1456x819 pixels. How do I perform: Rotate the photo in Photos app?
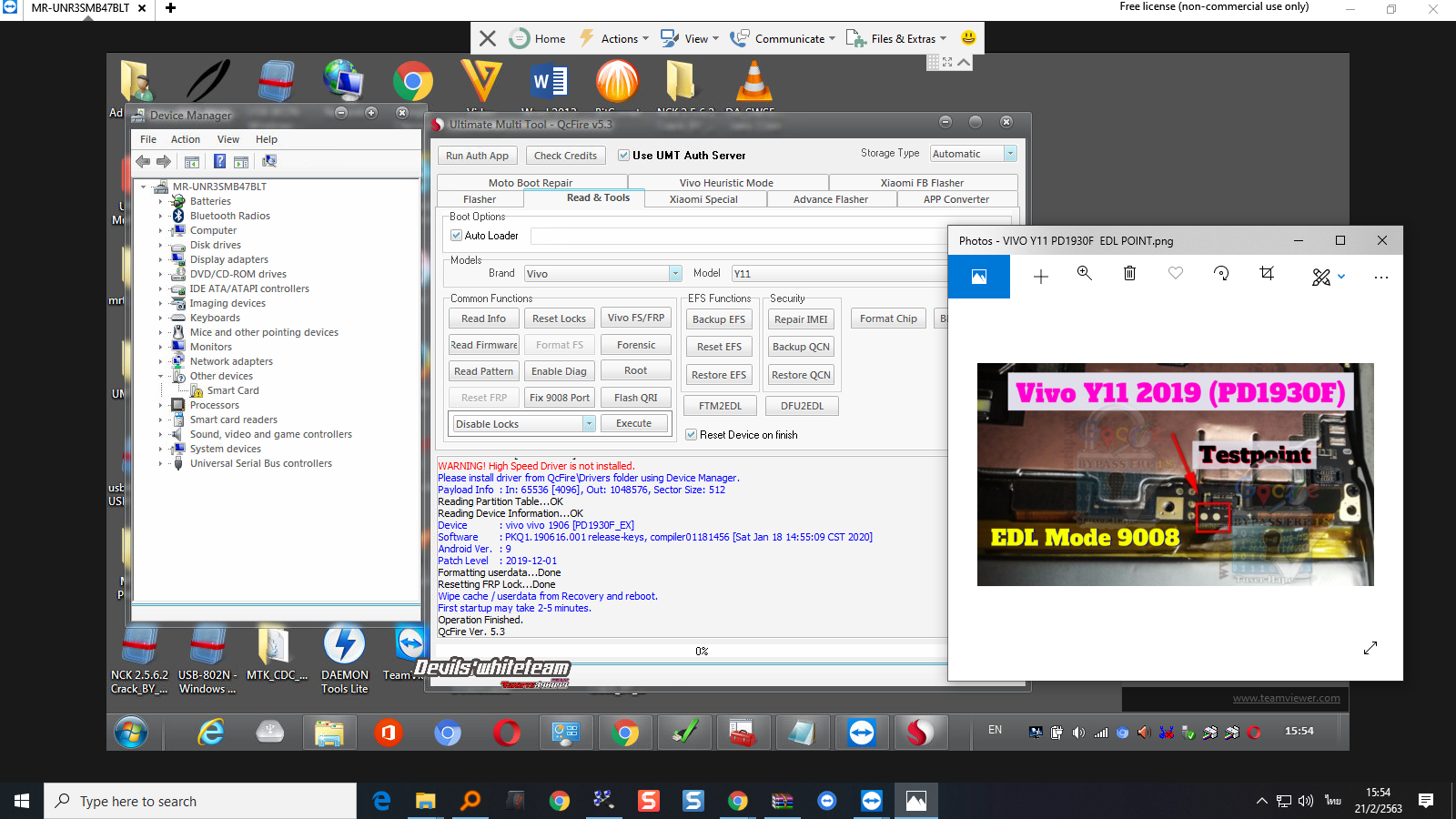1221,273
